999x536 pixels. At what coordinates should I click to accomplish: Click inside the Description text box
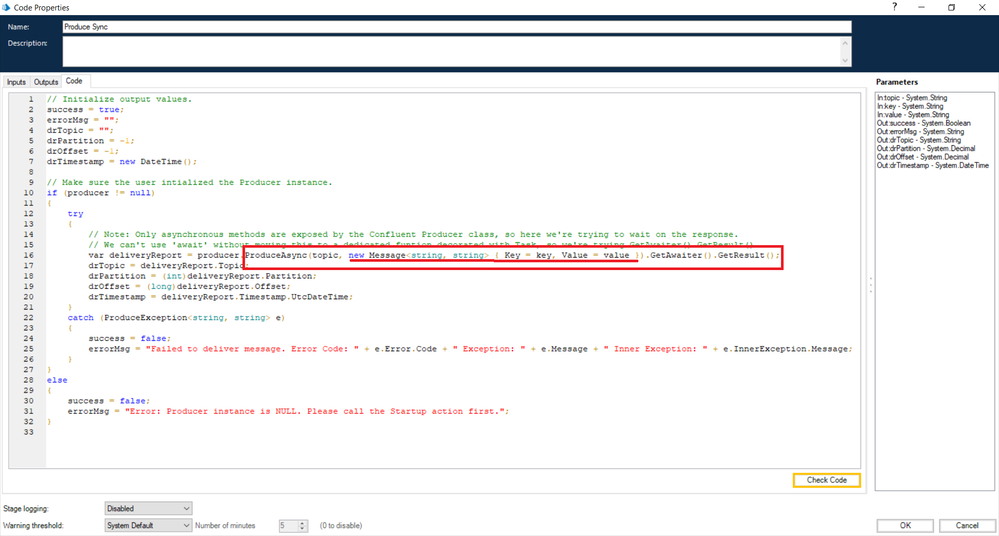[x=452, y=51]
